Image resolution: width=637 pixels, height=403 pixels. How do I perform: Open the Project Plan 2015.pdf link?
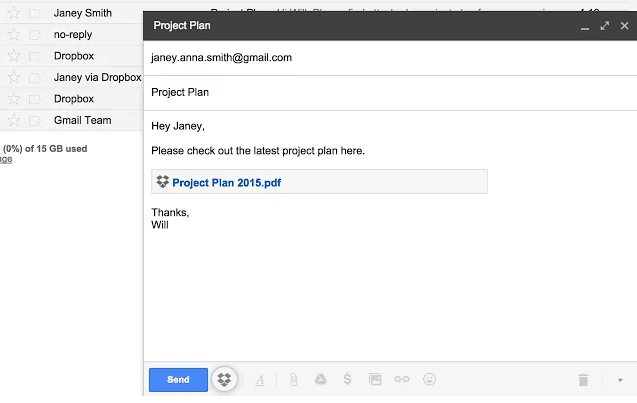pos(225,183)
